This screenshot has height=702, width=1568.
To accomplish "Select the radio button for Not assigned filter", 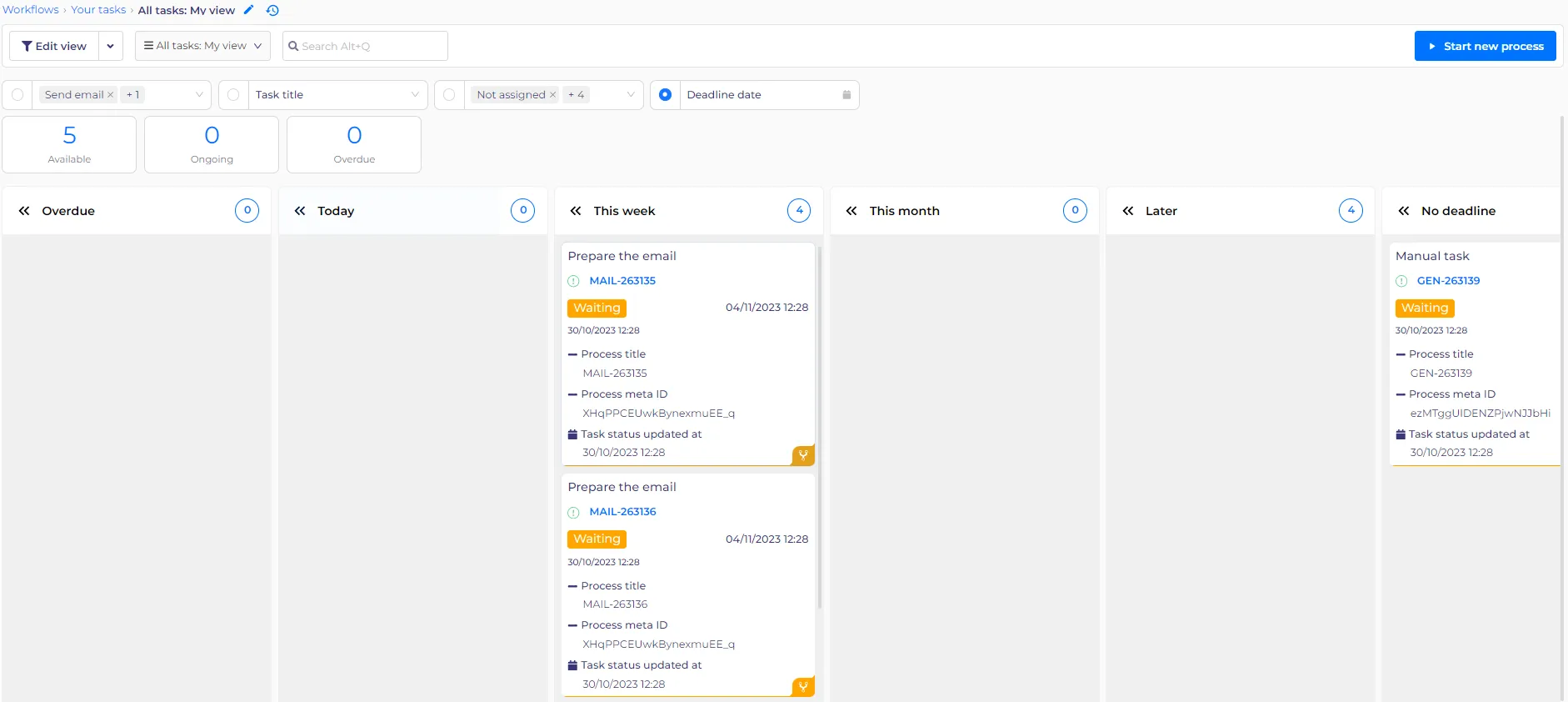I will (449, 95).
